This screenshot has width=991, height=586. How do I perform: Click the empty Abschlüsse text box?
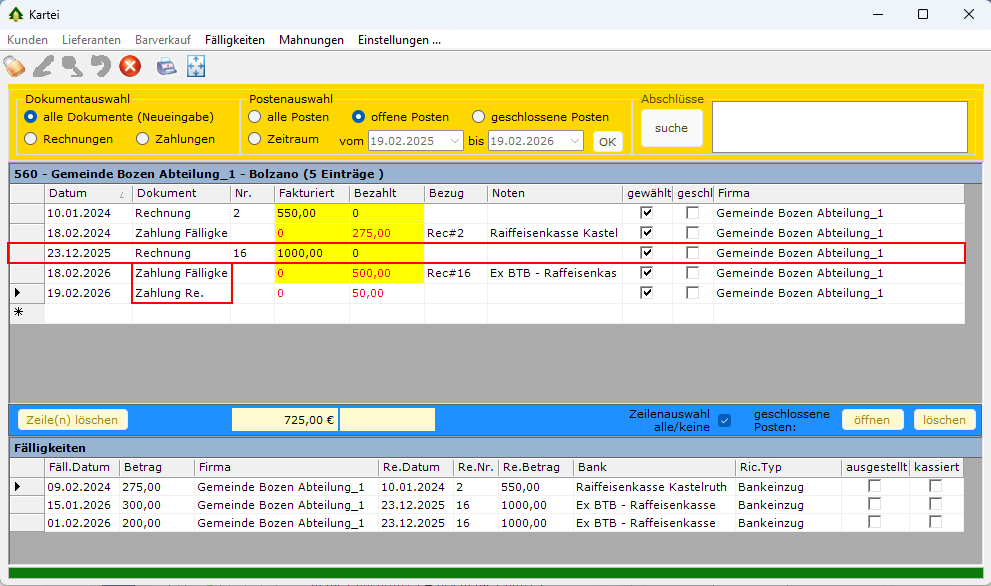click(x=839, y=127)
